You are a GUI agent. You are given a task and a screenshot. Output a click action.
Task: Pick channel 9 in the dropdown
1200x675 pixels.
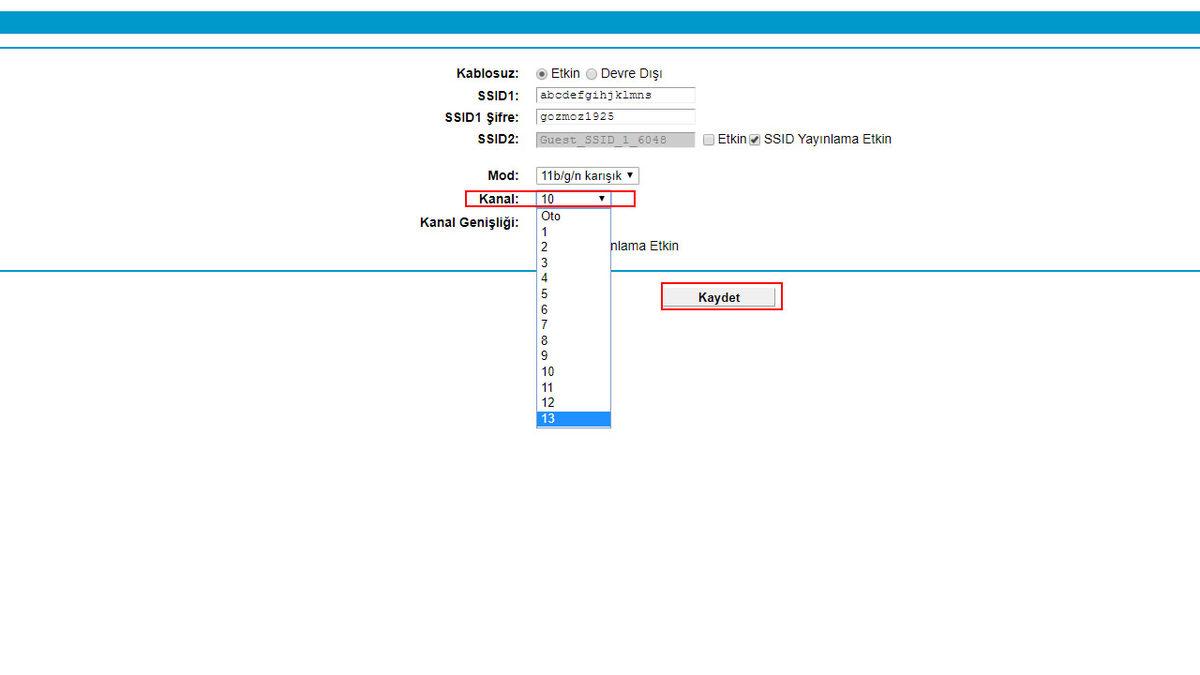coord(572,356)
